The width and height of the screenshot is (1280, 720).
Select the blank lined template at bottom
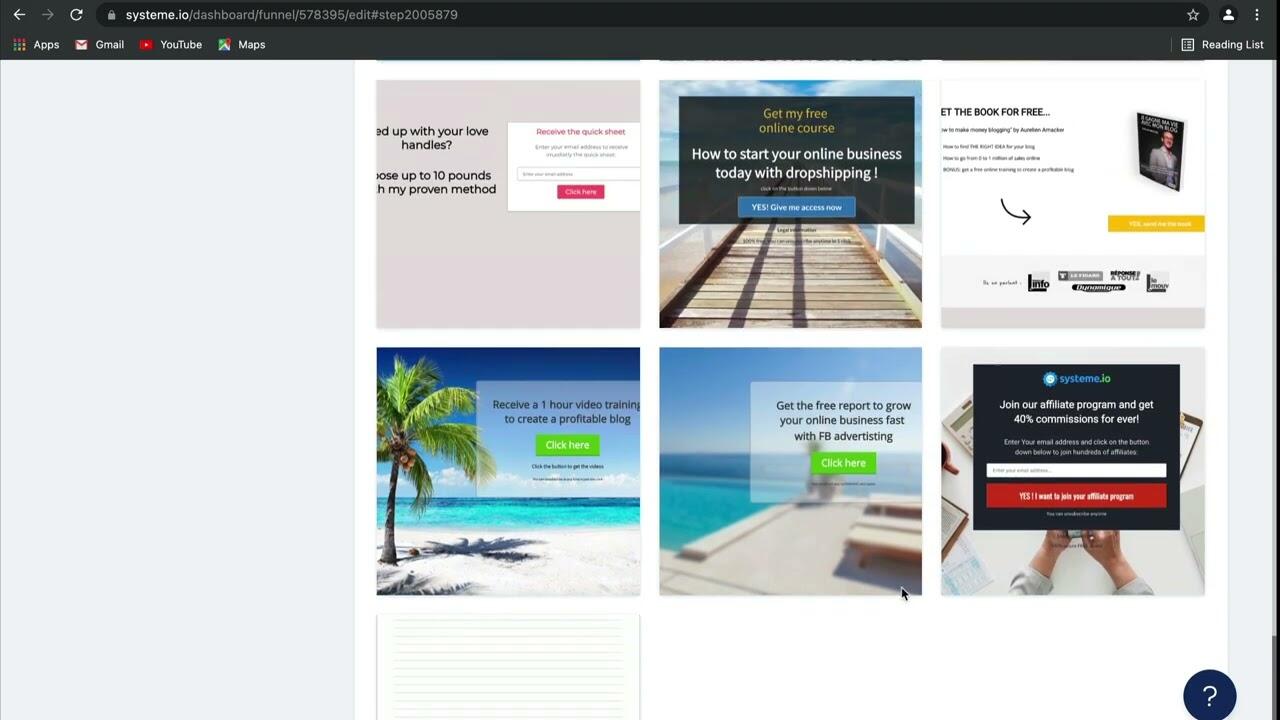[x=508, y=667]
